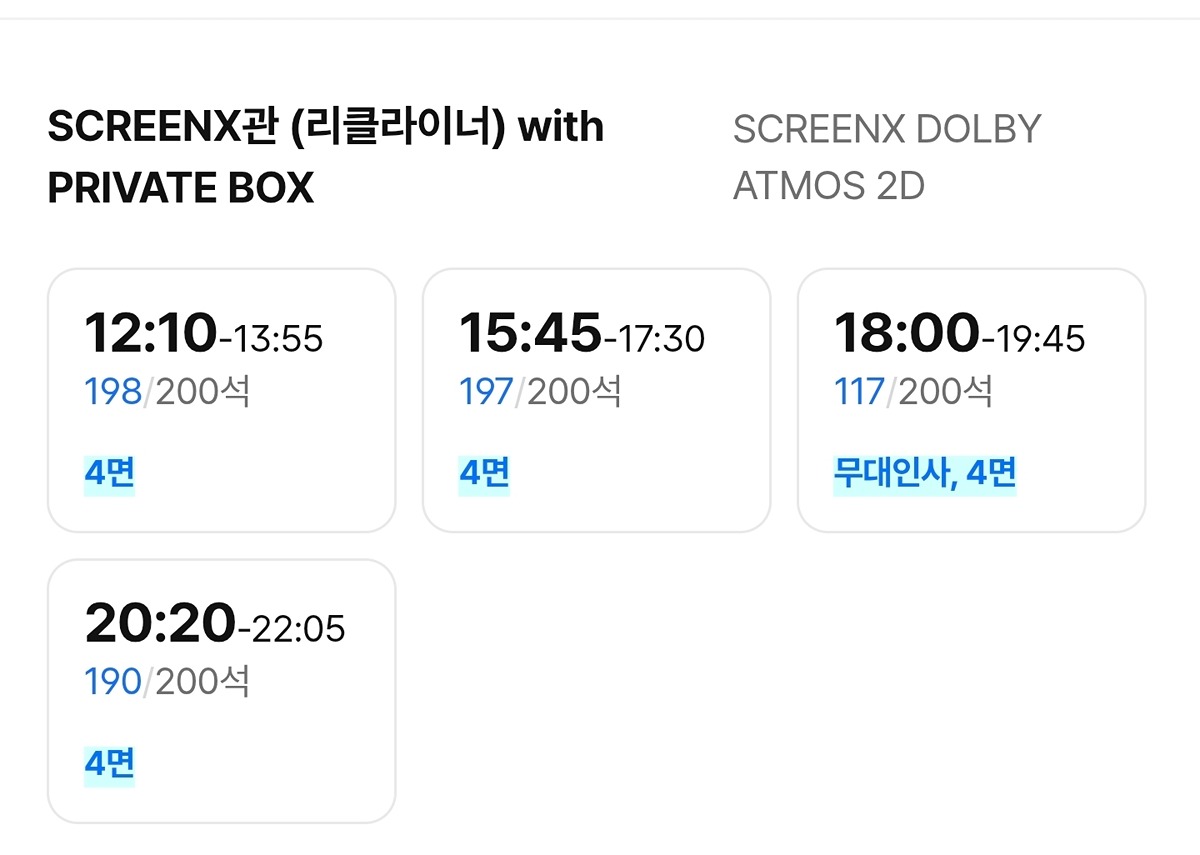Choose the 18:00 showtime start time
Viewport: 1200px width, 855px height.
click(906, 333)
